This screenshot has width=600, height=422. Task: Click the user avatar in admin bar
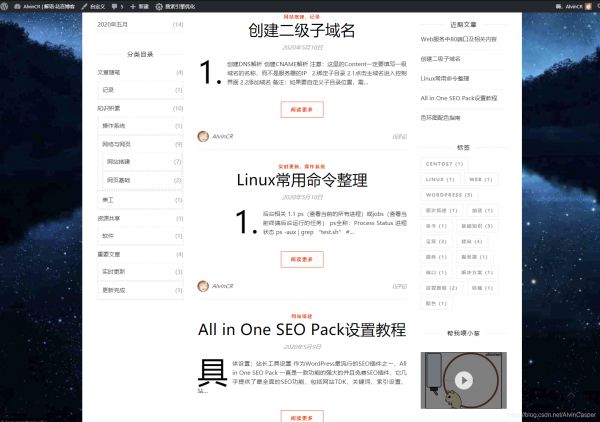pyautogui.click(x=589, y=7)
